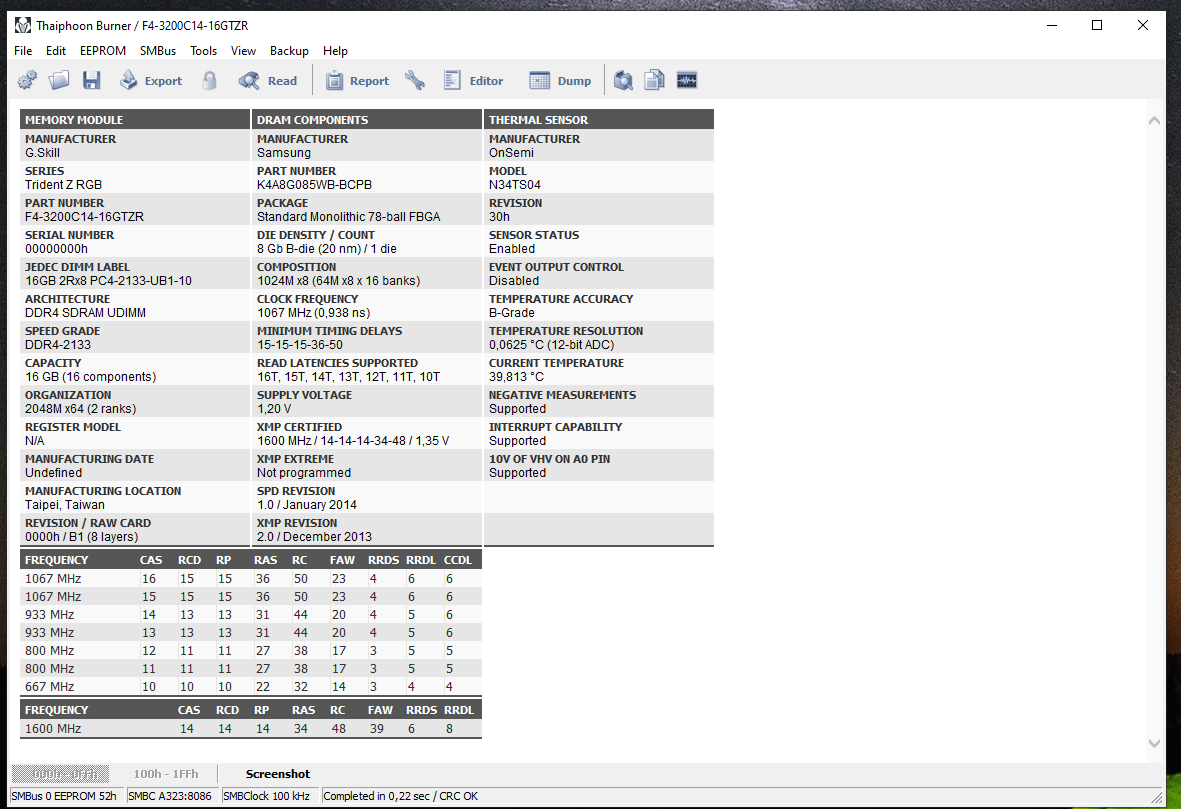Click the 1,20 V supply voltage value

coord(274,409)
